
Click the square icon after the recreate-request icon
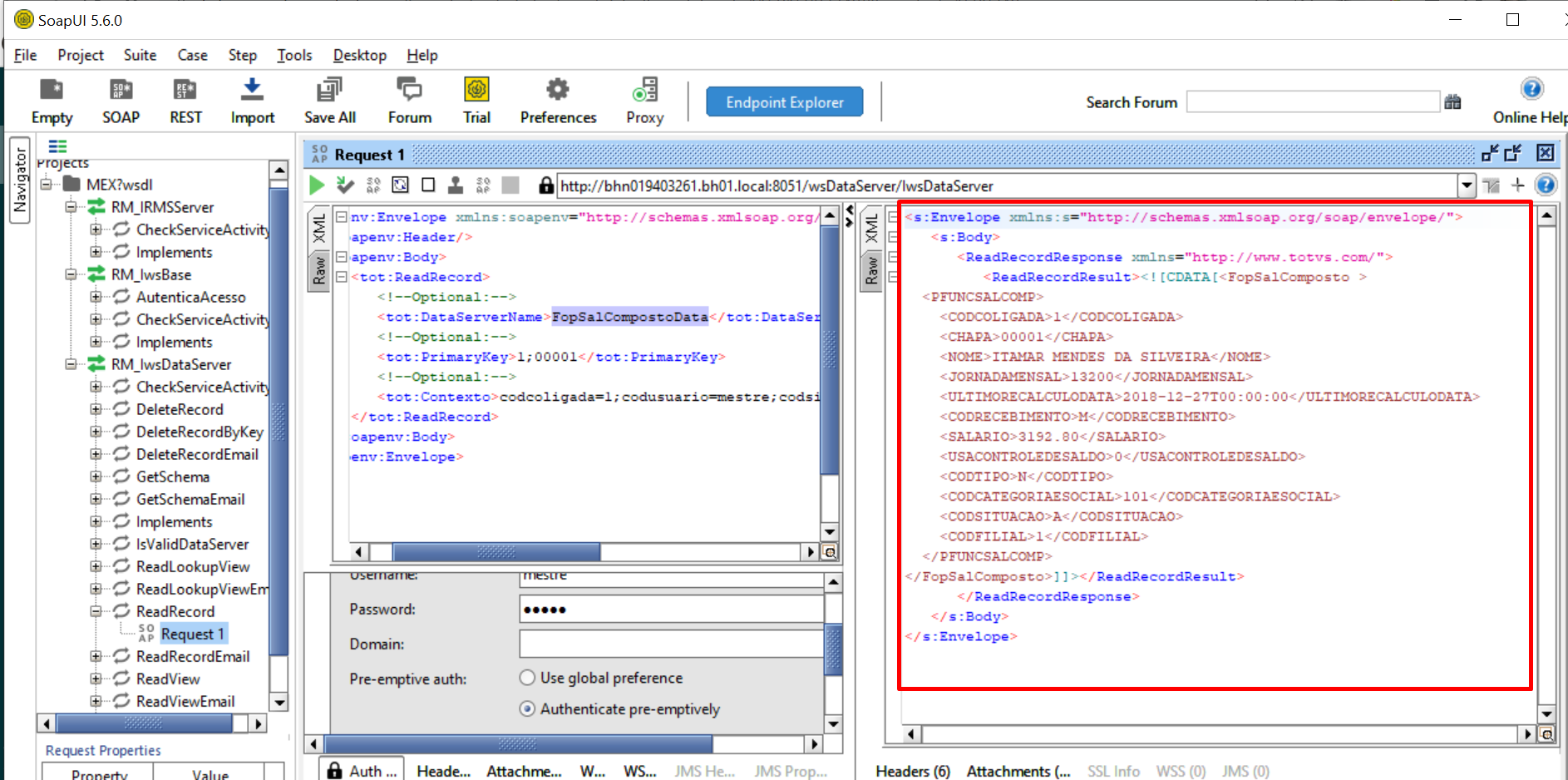(428, 185)
